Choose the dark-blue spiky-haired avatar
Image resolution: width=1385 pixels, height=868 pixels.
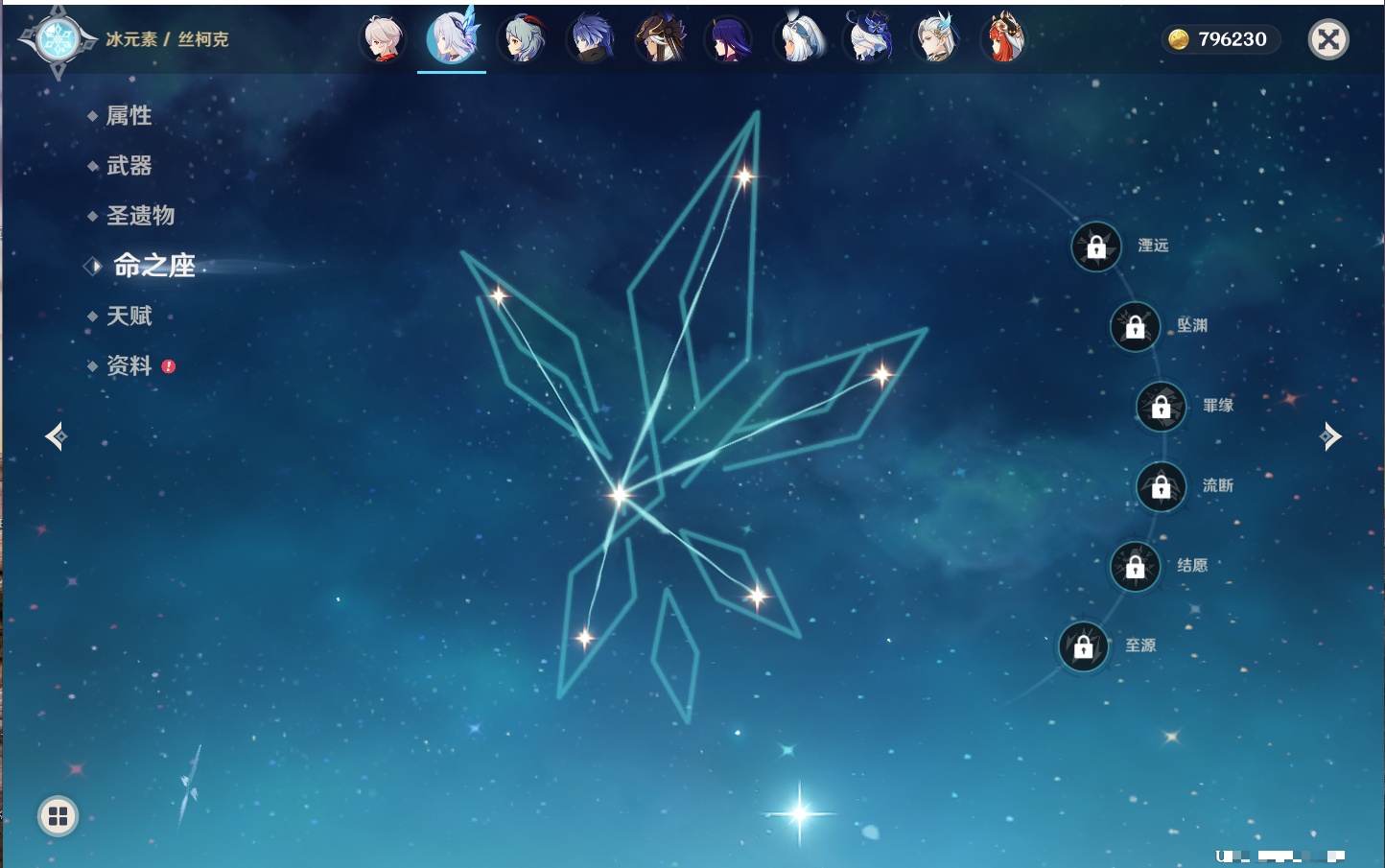point(591,39)
